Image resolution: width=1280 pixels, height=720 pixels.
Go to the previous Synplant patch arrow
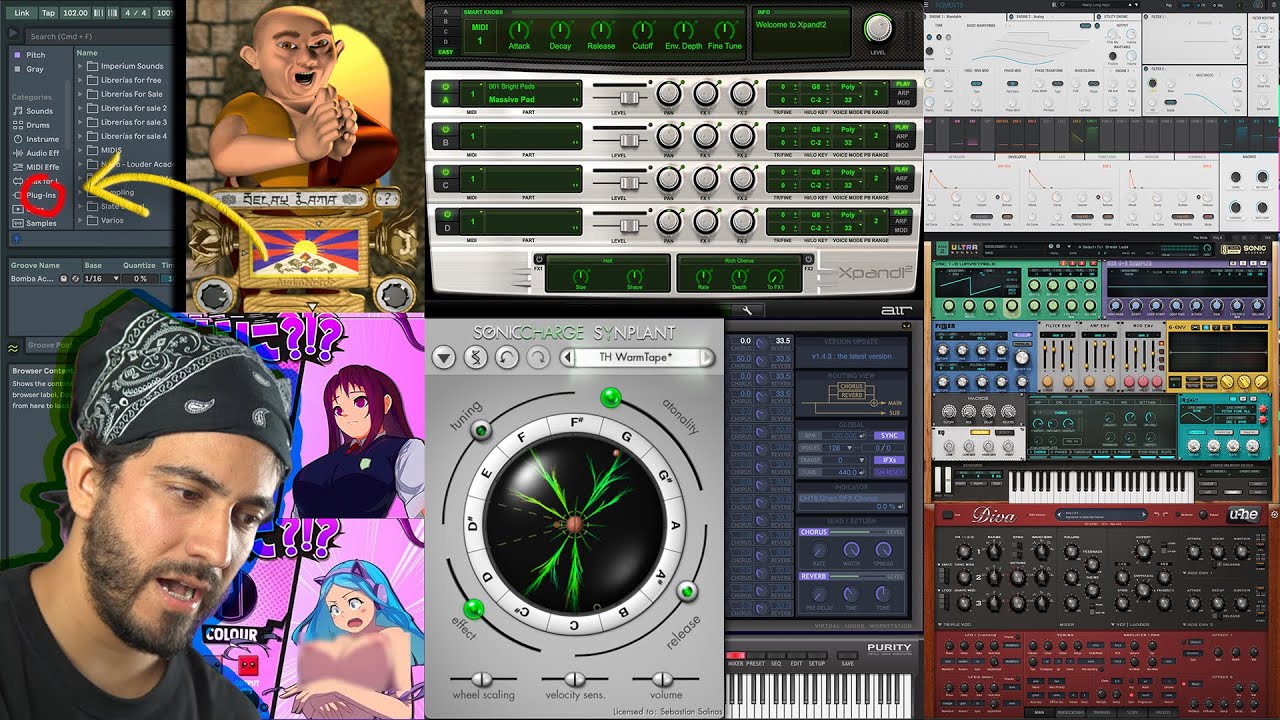(x=569, y=357)
